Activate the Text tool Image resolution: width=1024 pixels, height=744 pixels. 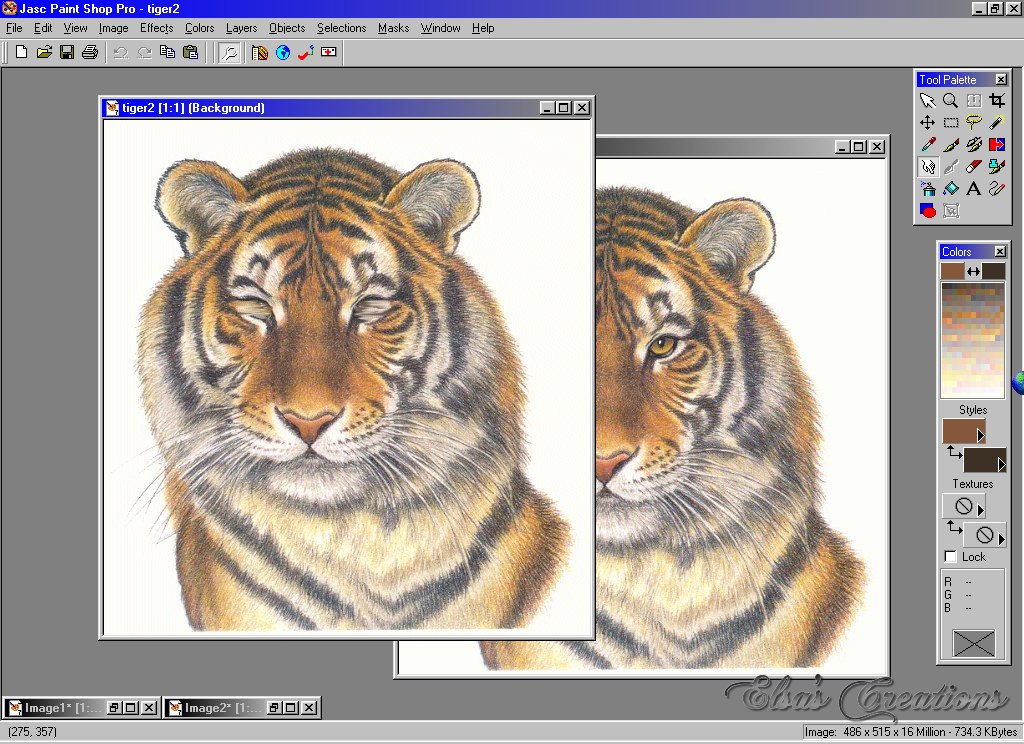pos(973,188)
